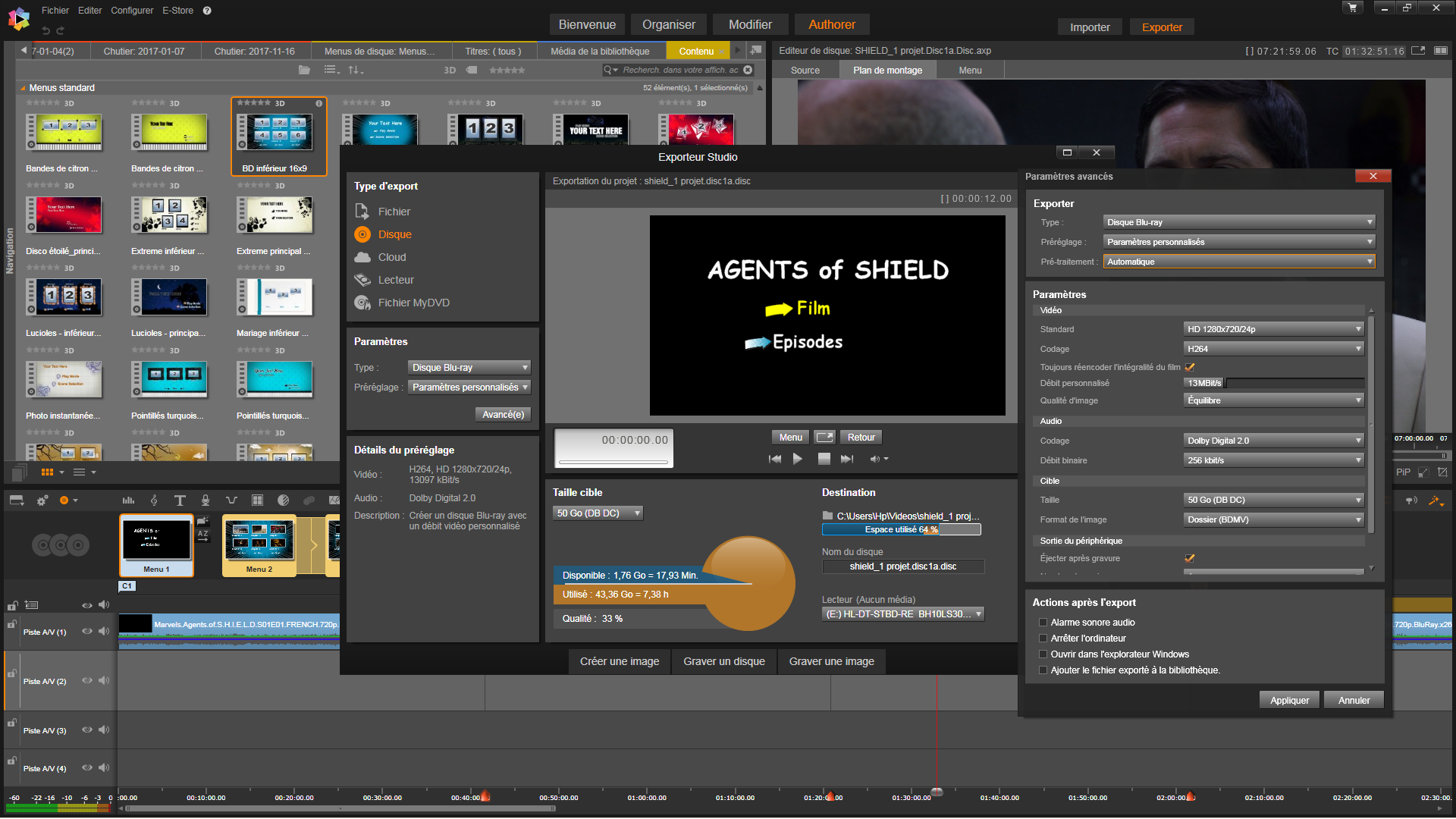This screenshot has height=819, width=1456.
Task: Enable Alarme sonore audio checkbox
Action: click(1043, 623)
